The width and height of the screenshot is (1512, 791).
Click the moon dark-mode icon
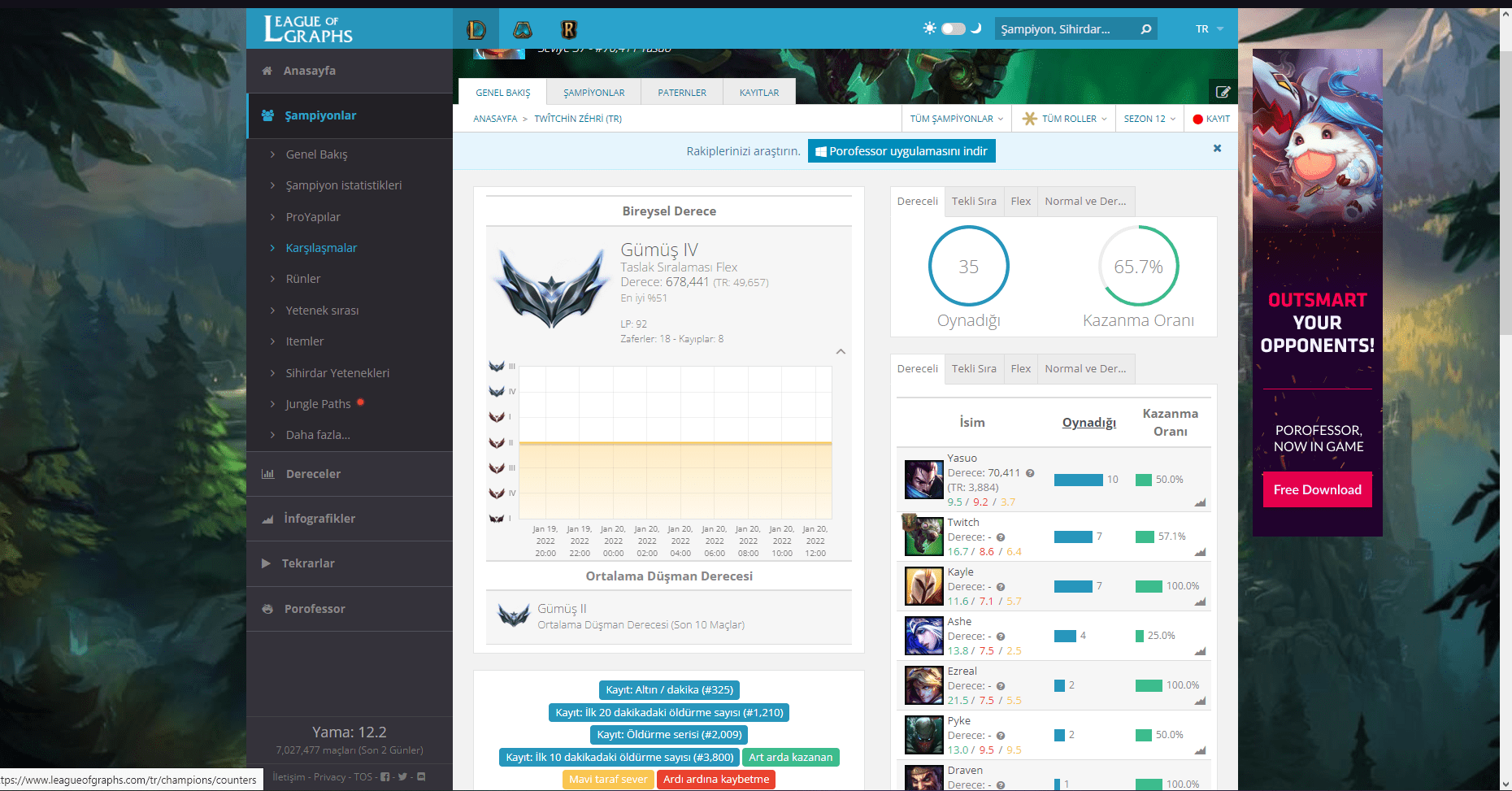(x=976, y=28)
